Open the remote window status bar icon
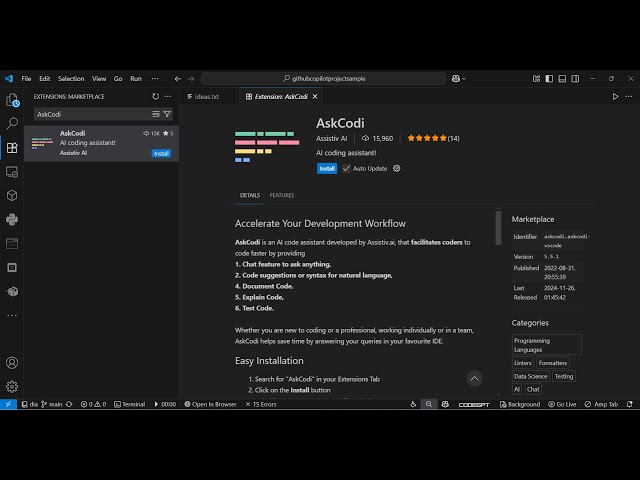The width and height of the screenshot is (640, 480). click(8, 404)
